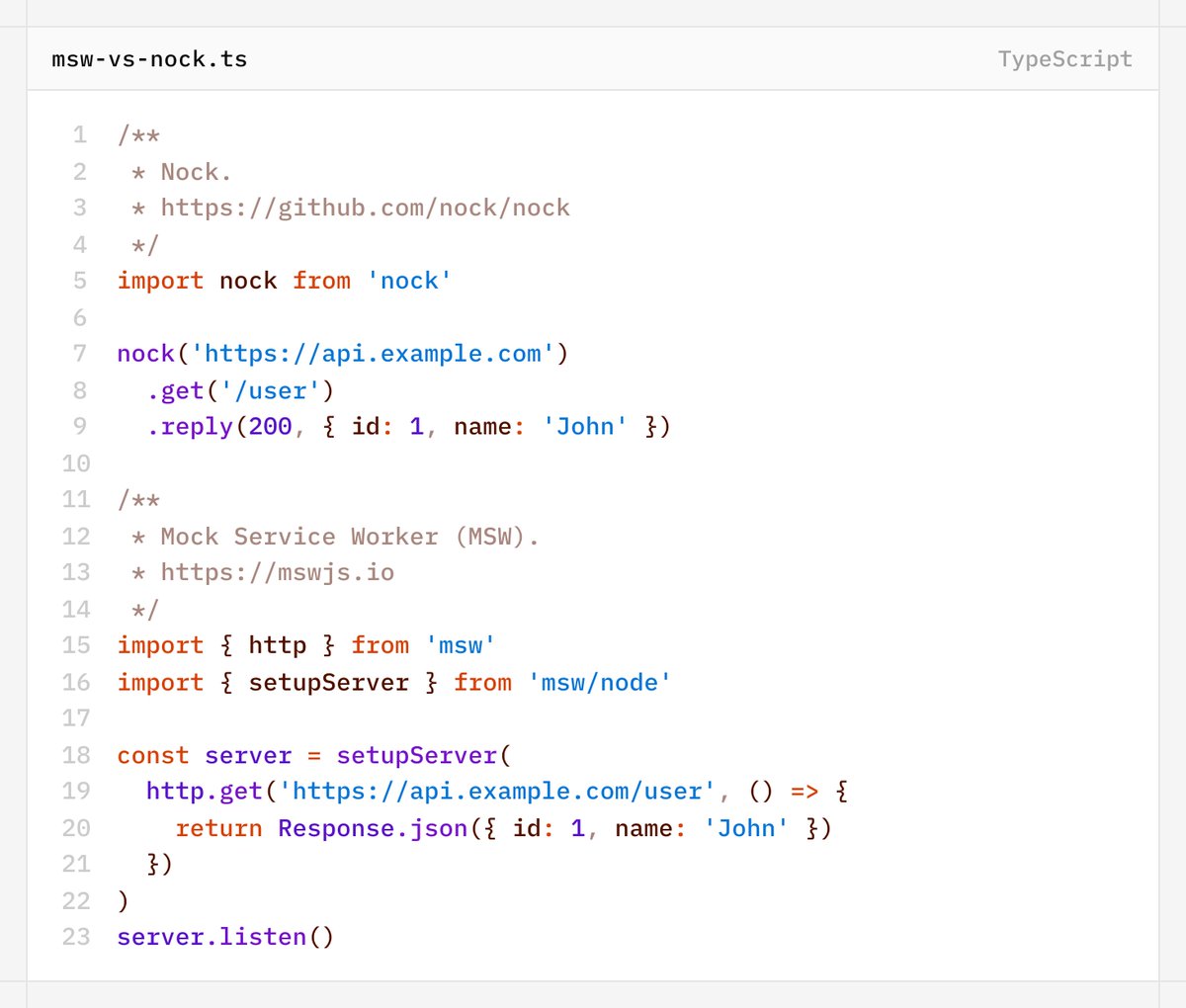This screenshot has width=1186, height=1008.
Task: Click the http identifier on line 15
Action: point(278,645)
